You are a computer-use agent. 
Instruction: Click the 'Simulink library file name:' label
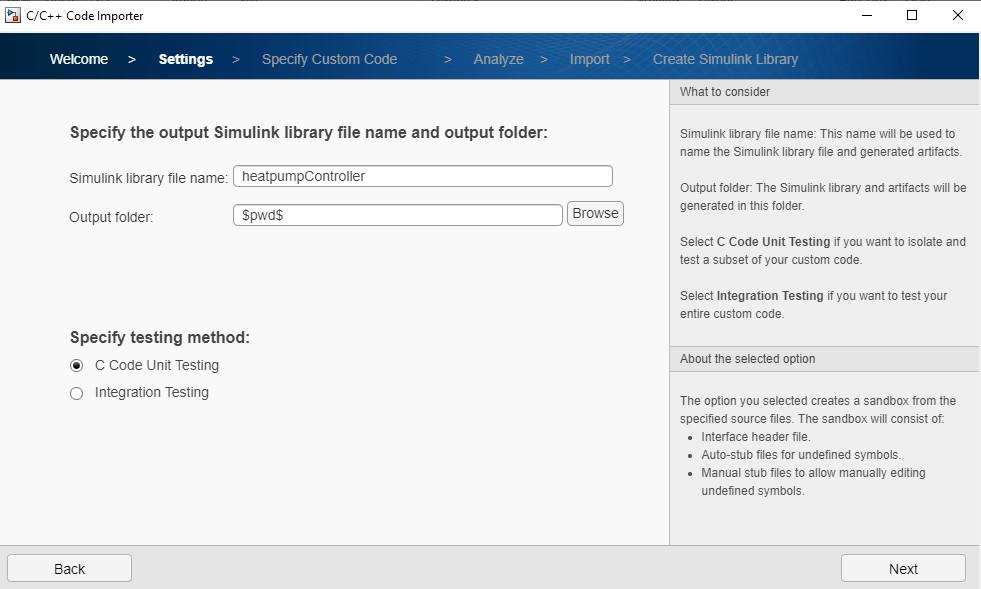click(148, 178)
